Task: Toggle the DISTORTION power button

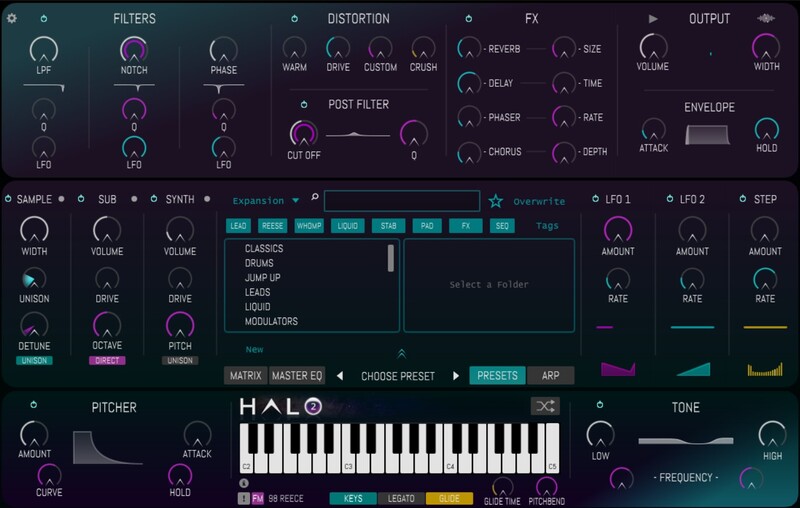Action: coord(294,19)
